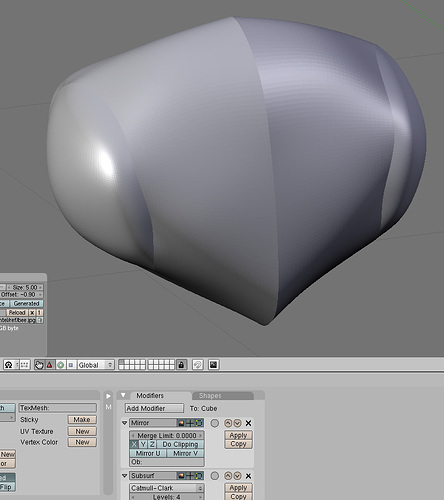Click New next to Vertex Color

(82, 442)
